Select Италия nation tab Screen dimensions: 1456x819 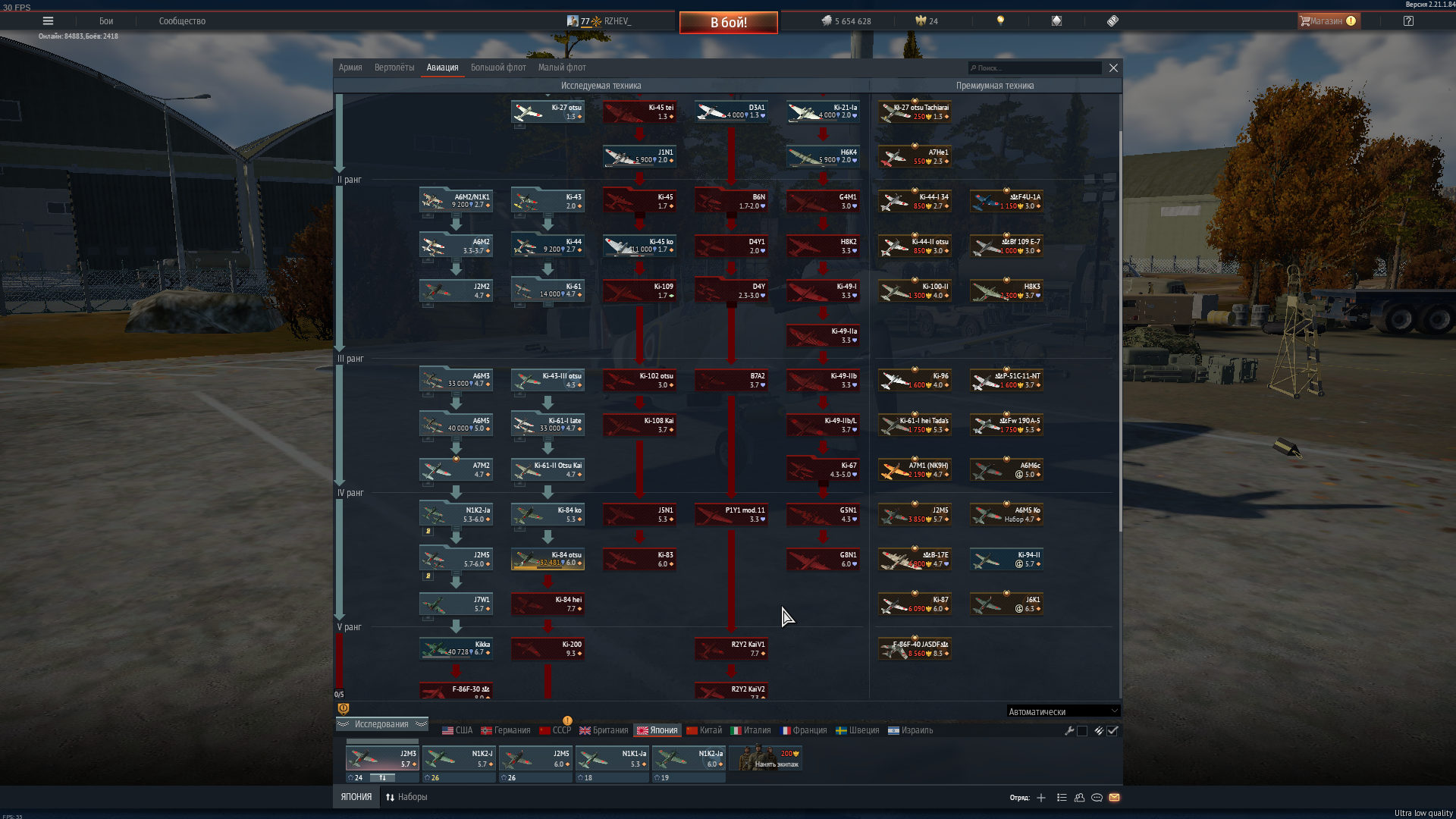click(x=751, y=731)
